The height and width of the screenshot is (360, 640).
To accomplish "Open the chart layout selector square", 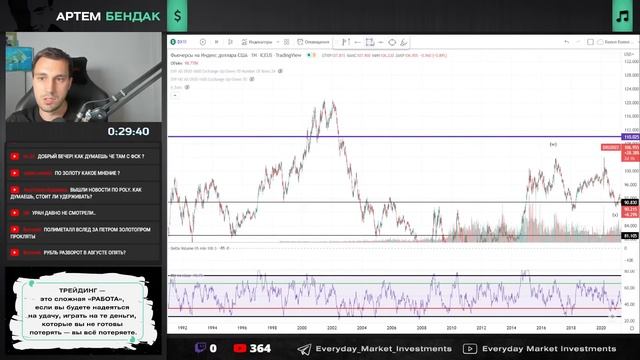I will (590, 42).
